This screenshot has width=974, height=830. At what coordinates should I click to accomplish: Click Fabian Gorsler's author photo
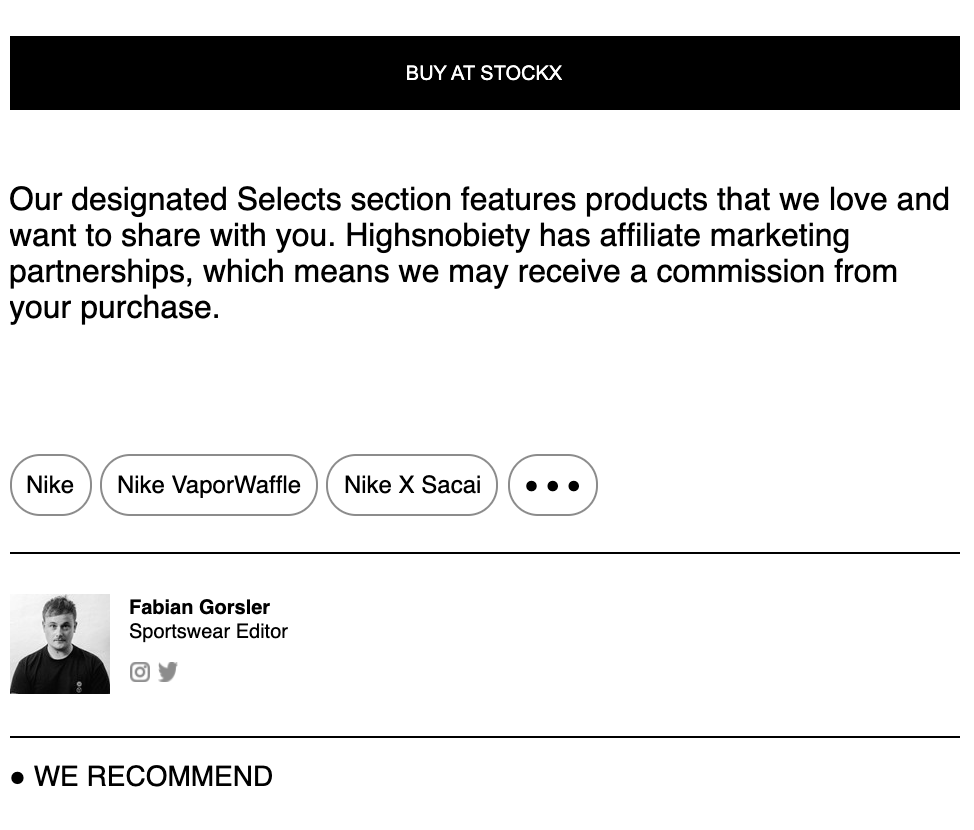click(x=60, y=644)
